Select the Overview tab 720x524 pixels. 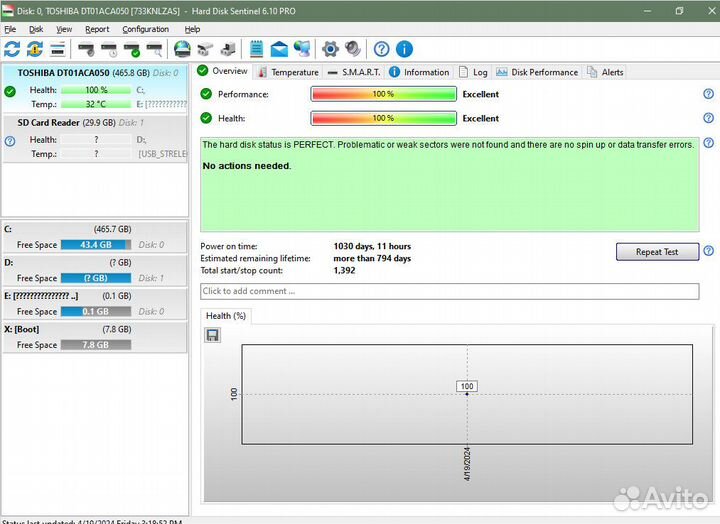click(223, 71)
